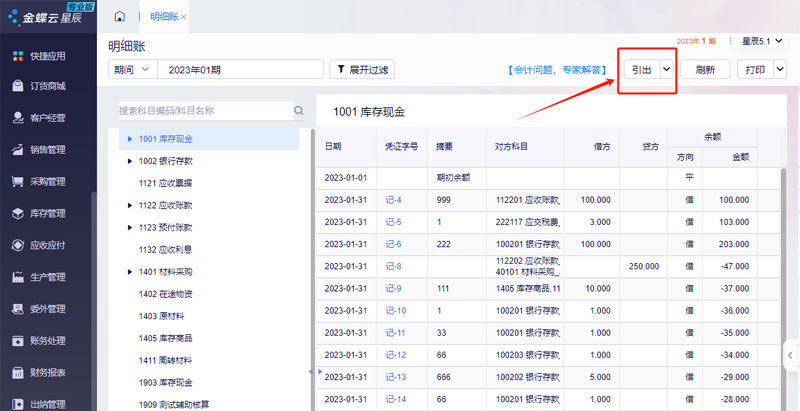The height and width of the screenshot is (411, 800).
Task: Select 1405 库存商品 in the subject tree
Action: point(166,338)
